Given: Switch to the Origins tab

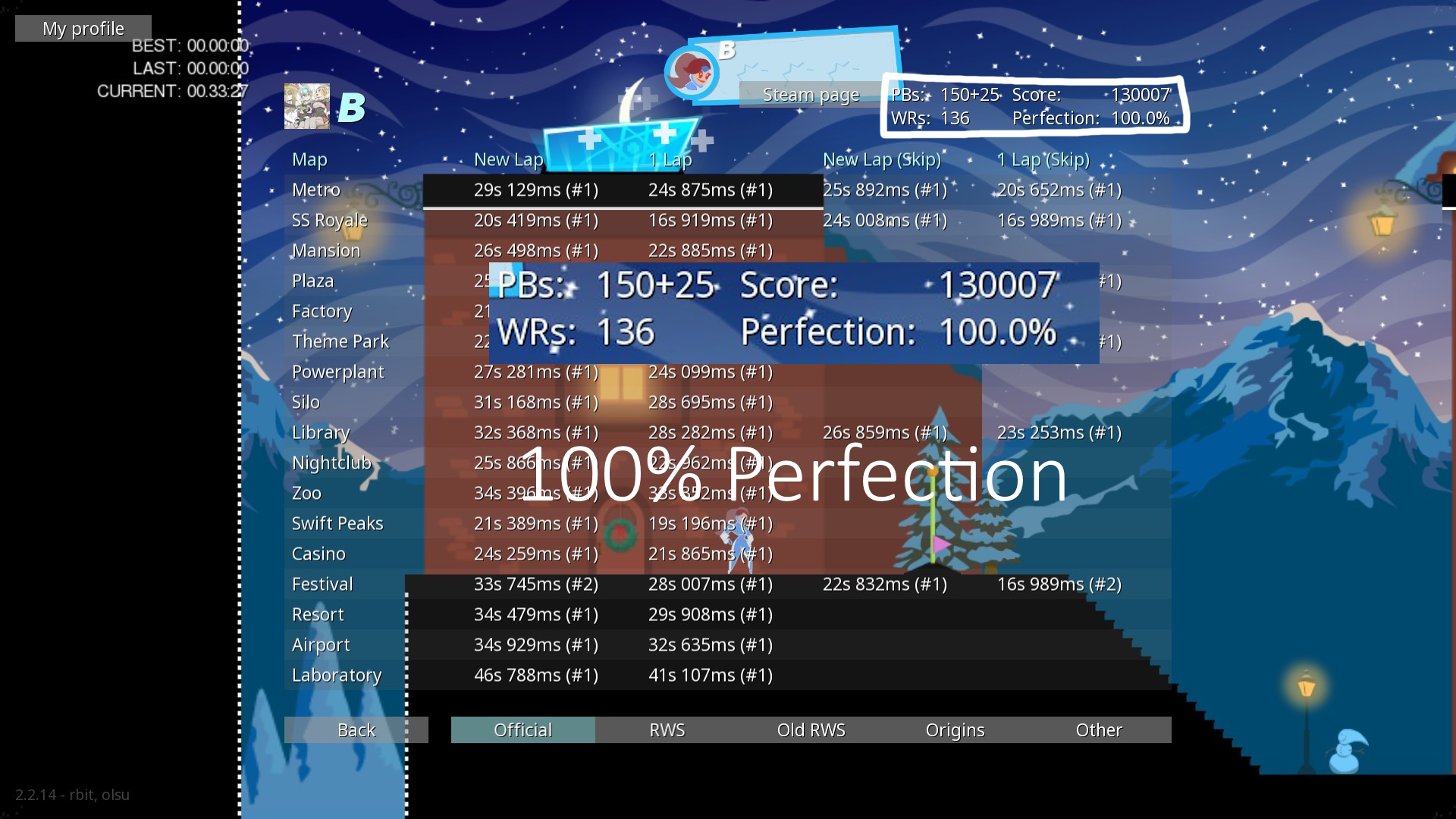Looking at the screenshot, I should click(x=955, y=730).
